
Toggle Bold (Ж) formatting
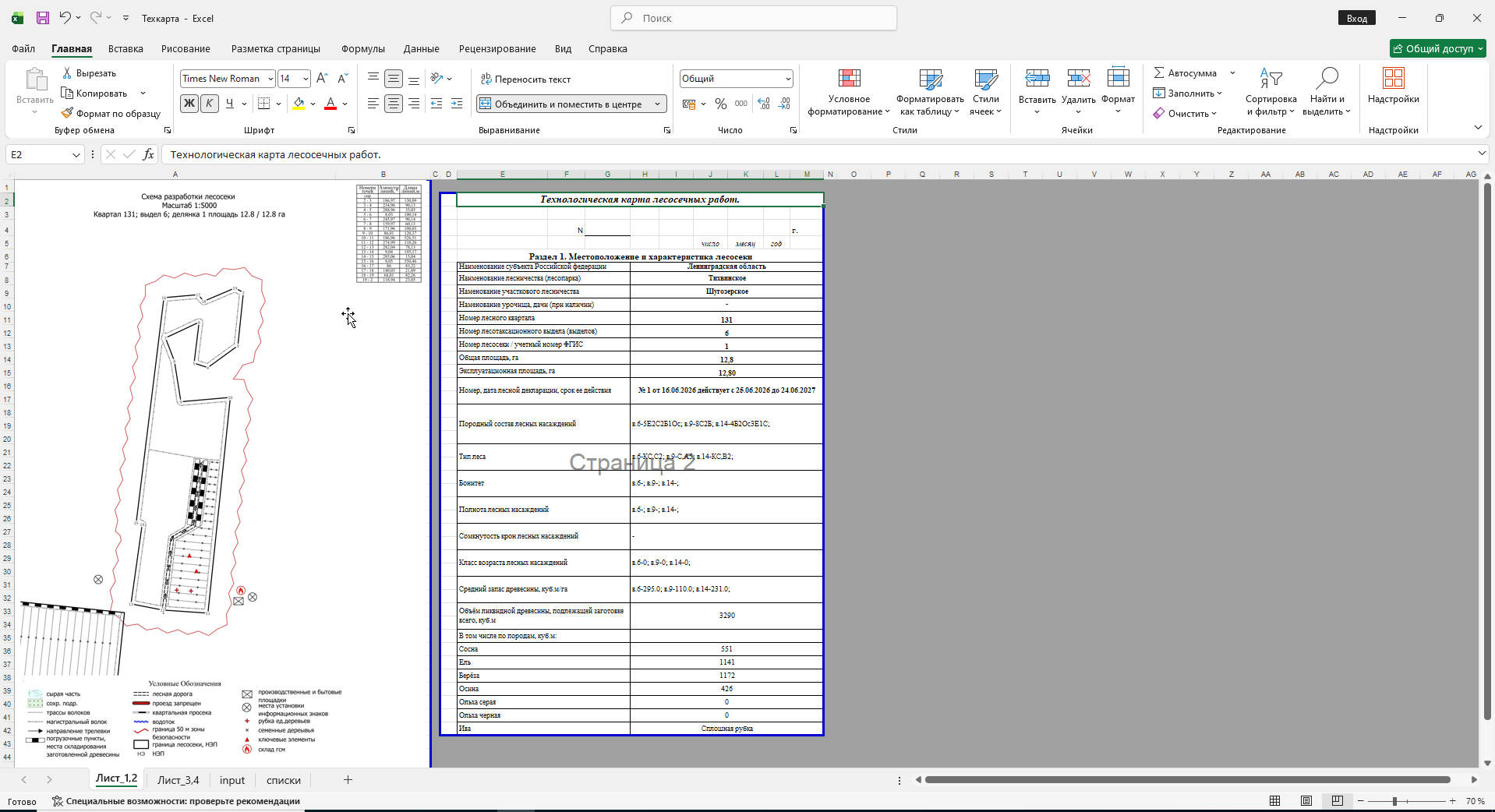coord(189,104)
